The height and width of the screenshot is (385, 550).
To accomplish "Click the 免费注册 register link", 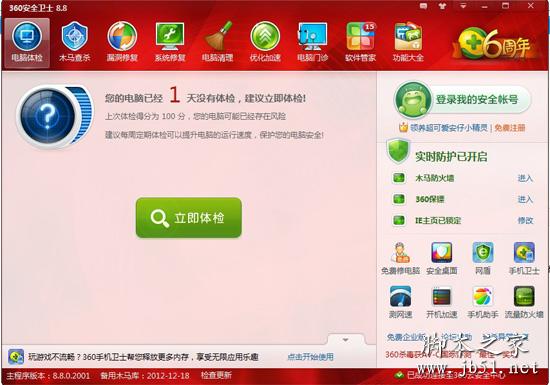I will pyautogui.click(x=510, y=128).
